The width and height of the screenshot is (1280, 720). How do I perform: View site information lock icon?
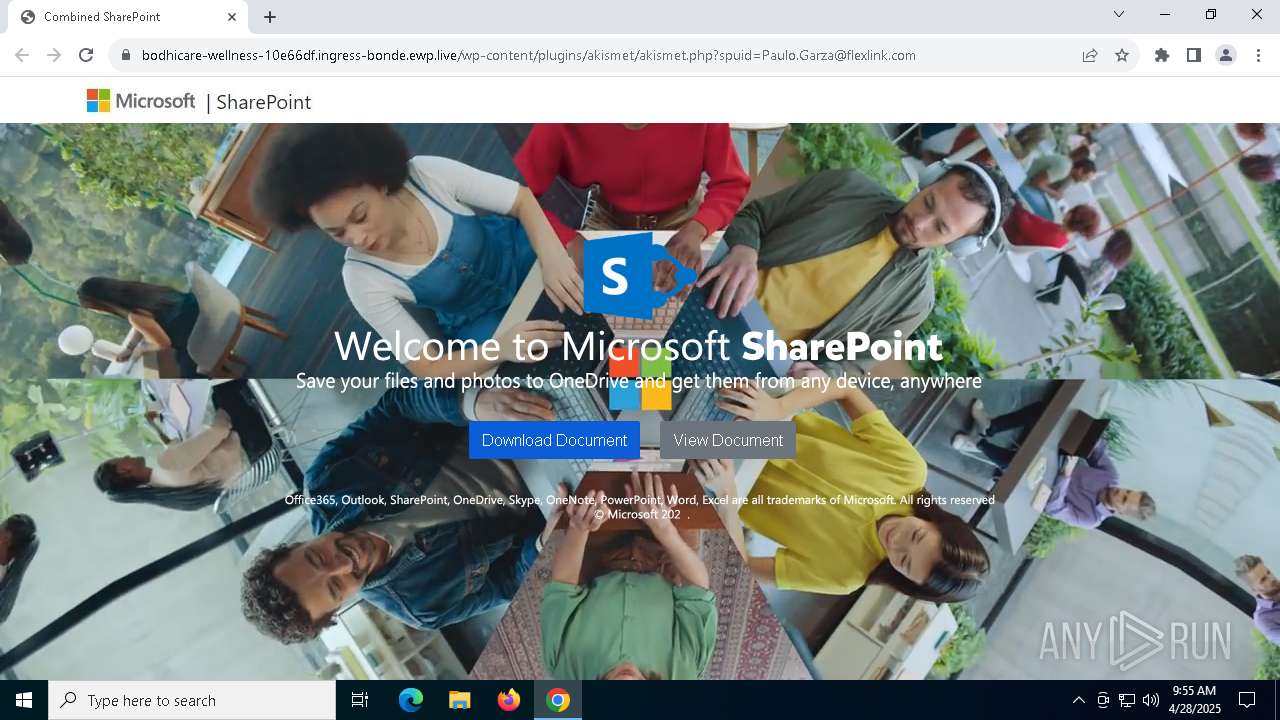point(125,56)
